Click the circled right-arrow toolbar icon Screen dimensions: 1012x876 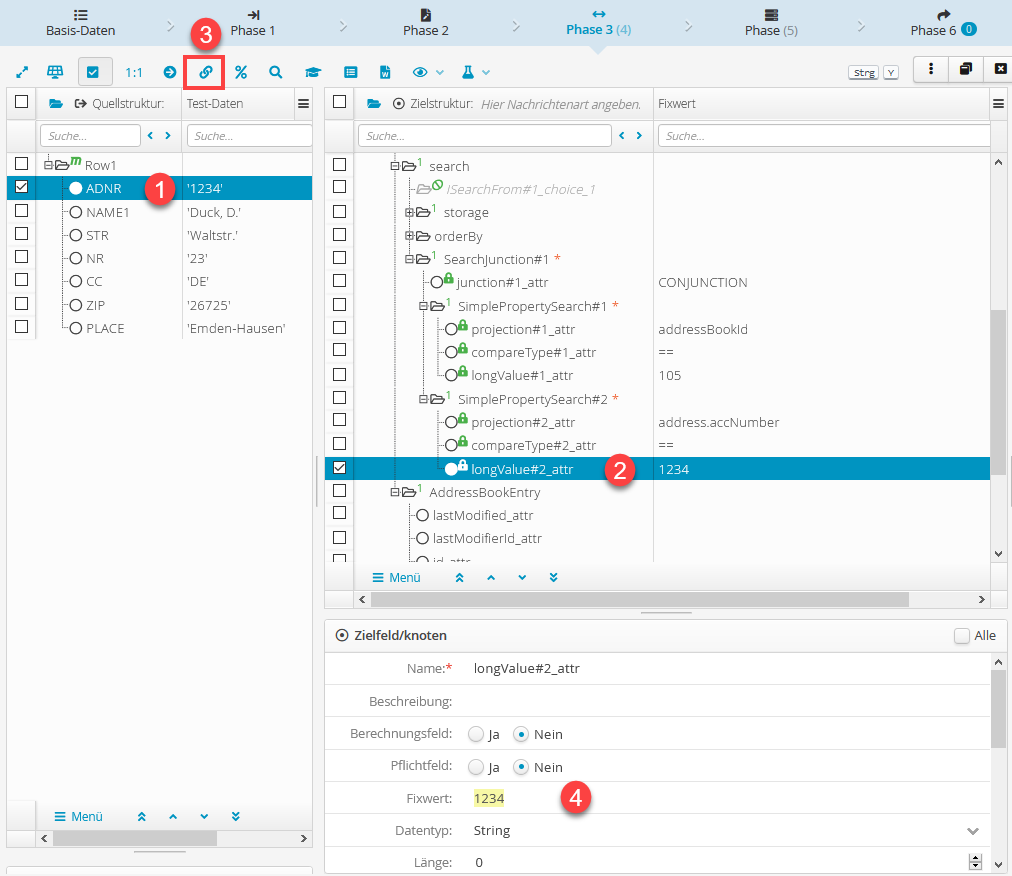coord(170,72)
